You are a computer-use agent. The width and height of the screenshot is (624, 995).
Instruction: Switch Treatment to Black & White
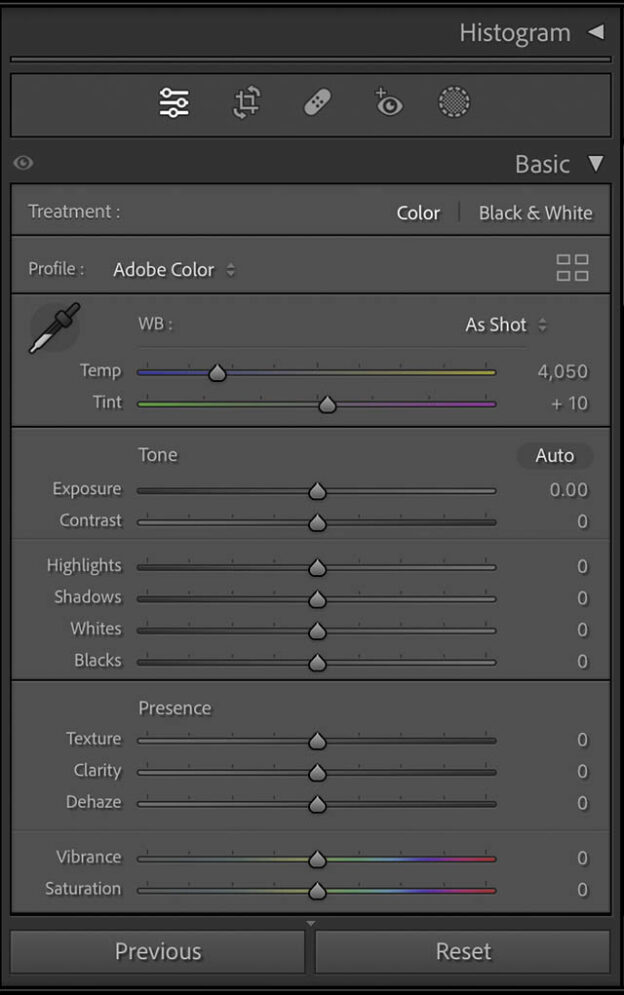point(536,212)
